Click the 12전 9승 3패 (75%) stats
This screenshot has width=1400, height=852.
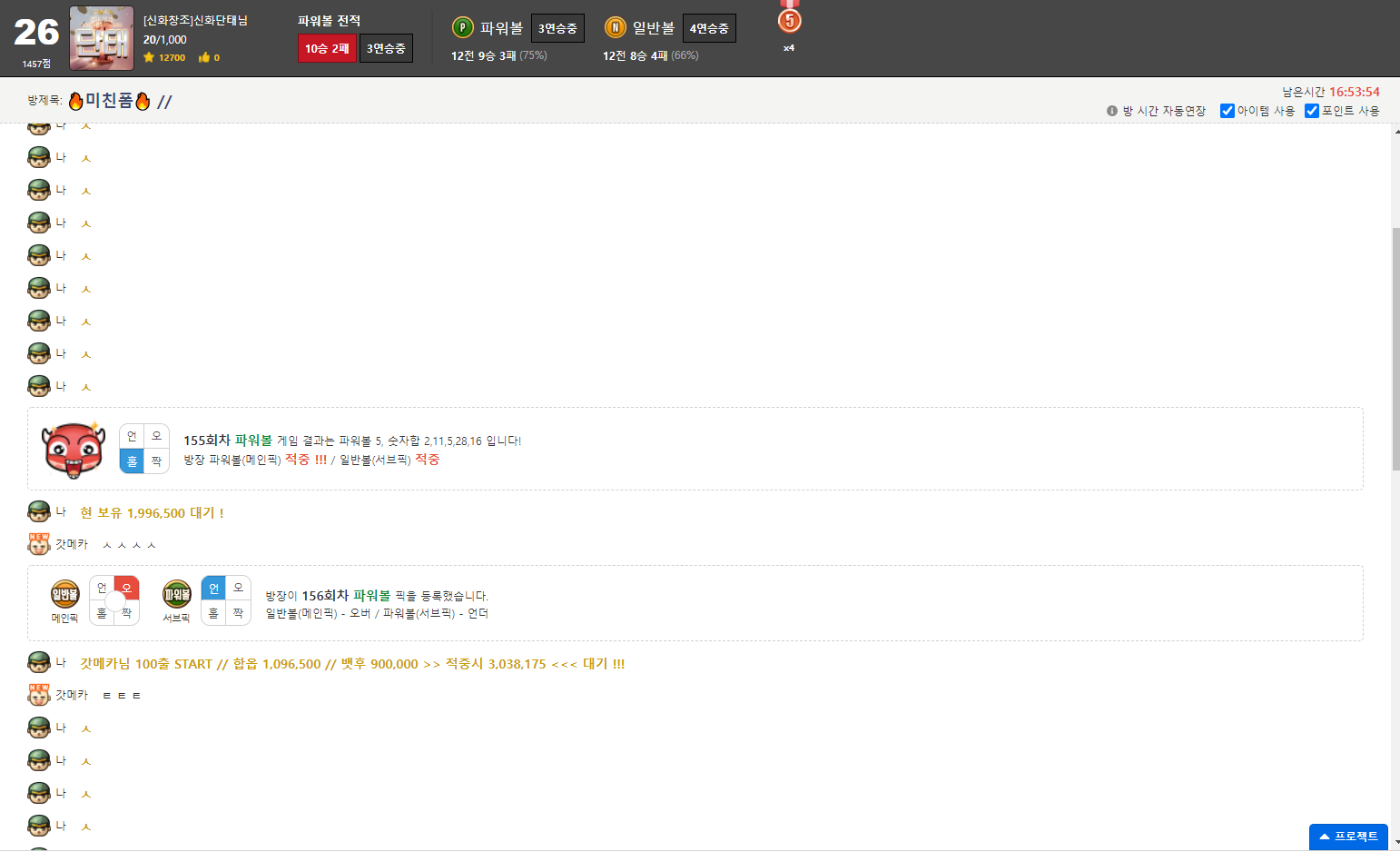[498, 55]
